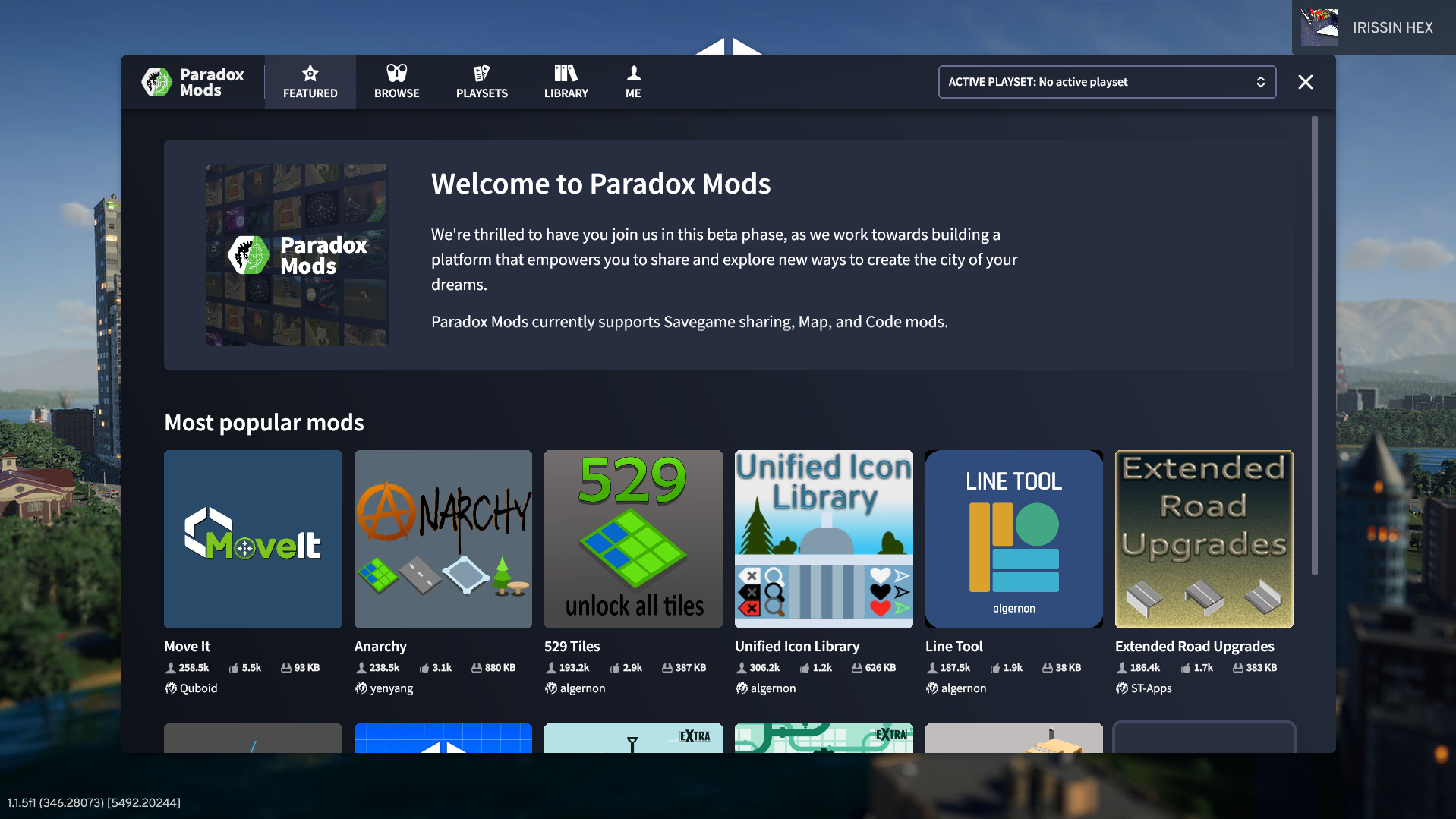Open the Line Tool mod thumbnail
Image resolution: width=1456 pixels, height=819 pixels.
coord(1013,539)
